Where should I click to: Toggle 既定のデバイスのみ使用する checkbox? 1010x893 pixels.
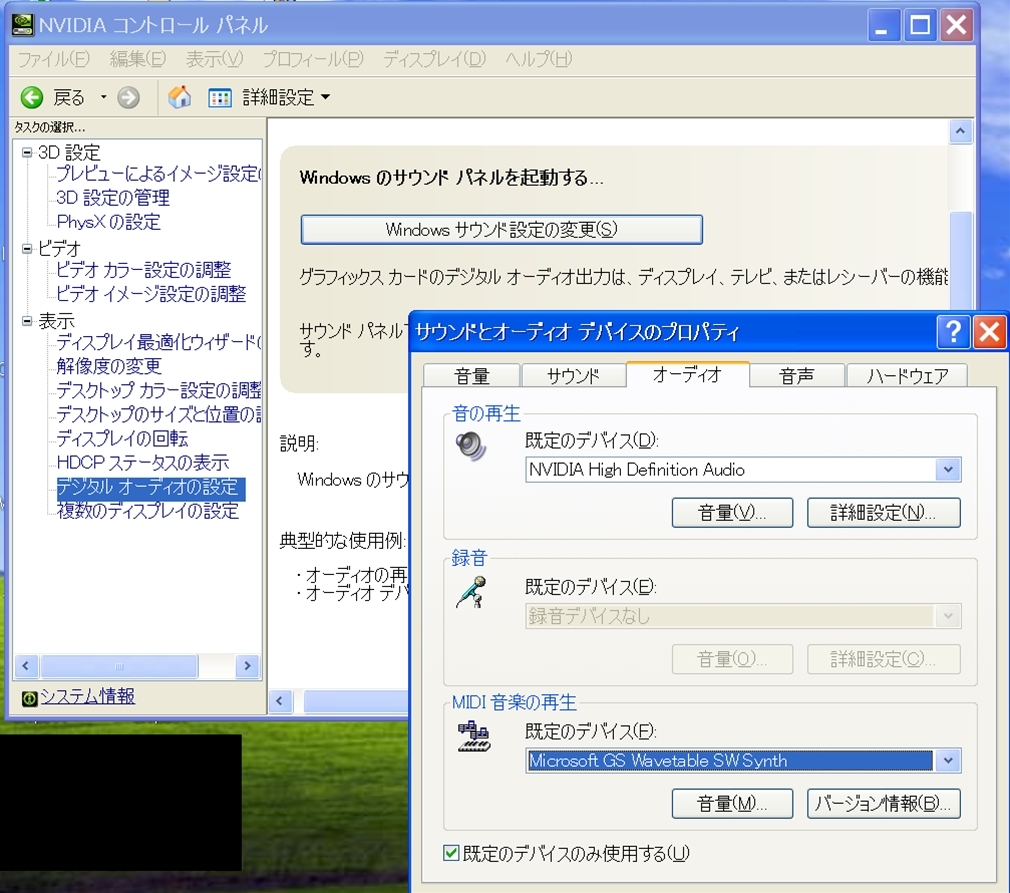[451, 853]
